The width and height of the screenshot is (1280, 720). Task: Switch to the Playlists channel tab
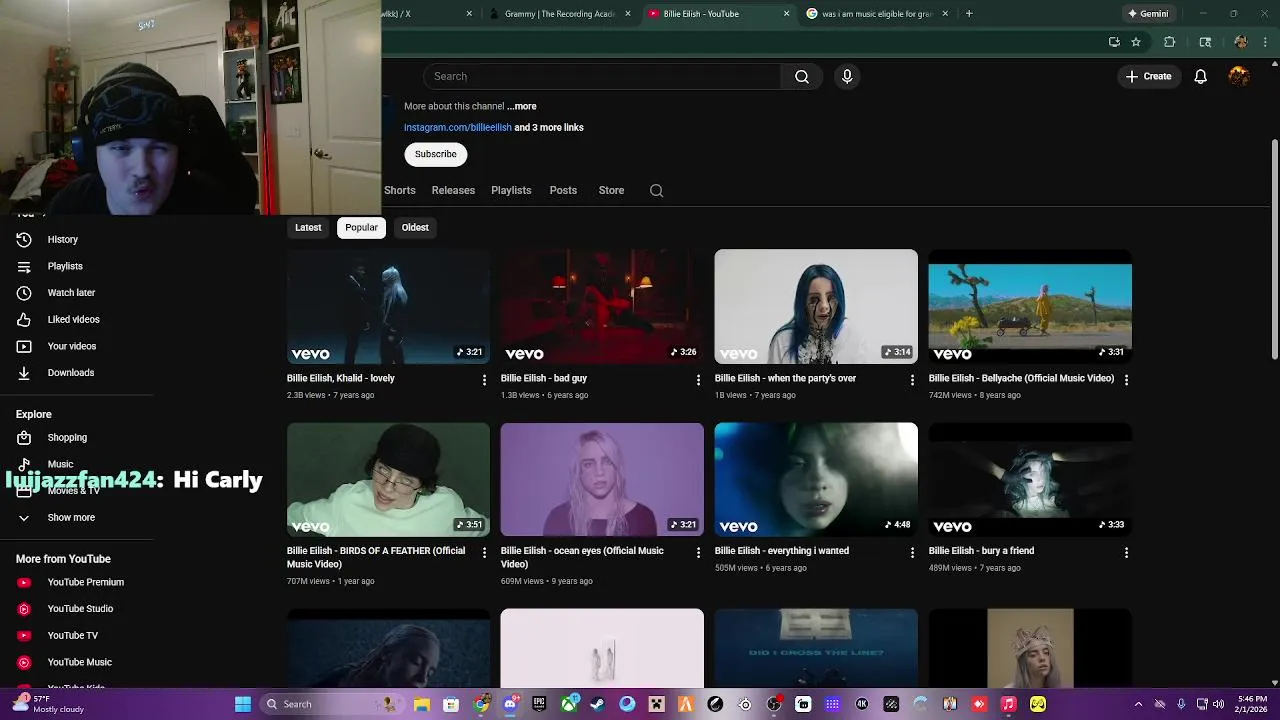[511, 190]
